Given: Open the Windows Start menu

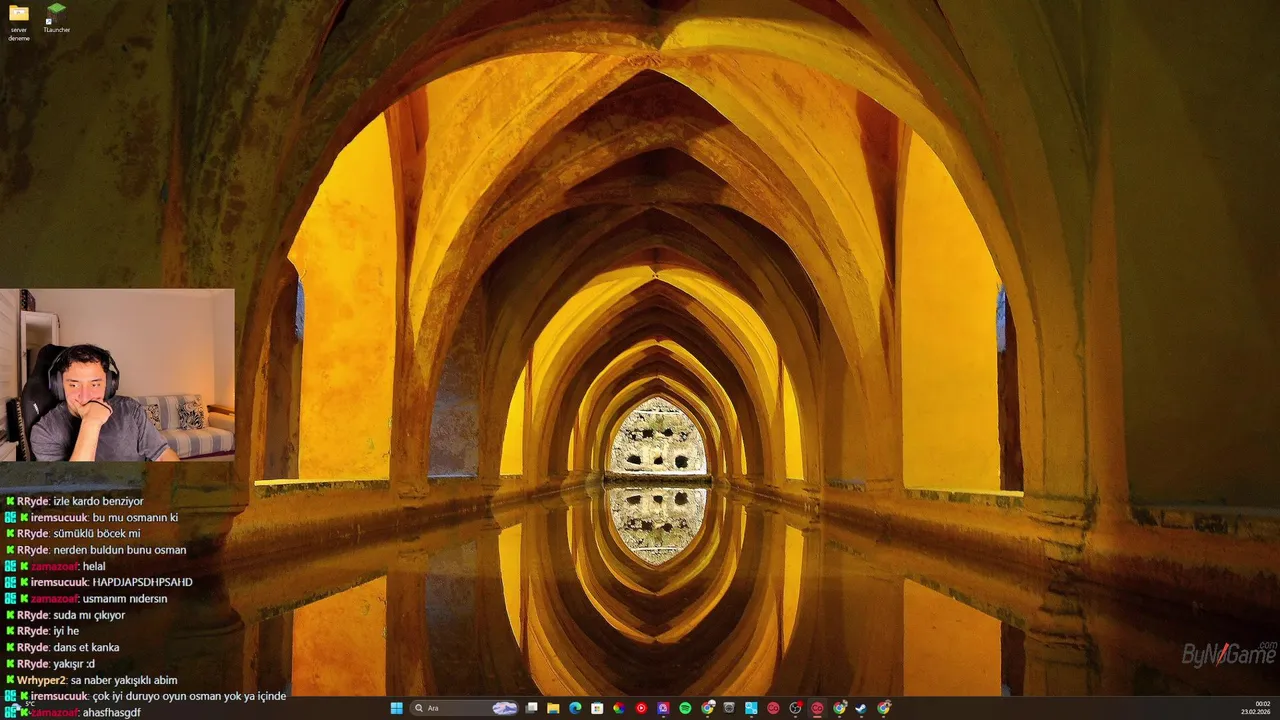Looking at the screenshot, I should pos(397,708).
